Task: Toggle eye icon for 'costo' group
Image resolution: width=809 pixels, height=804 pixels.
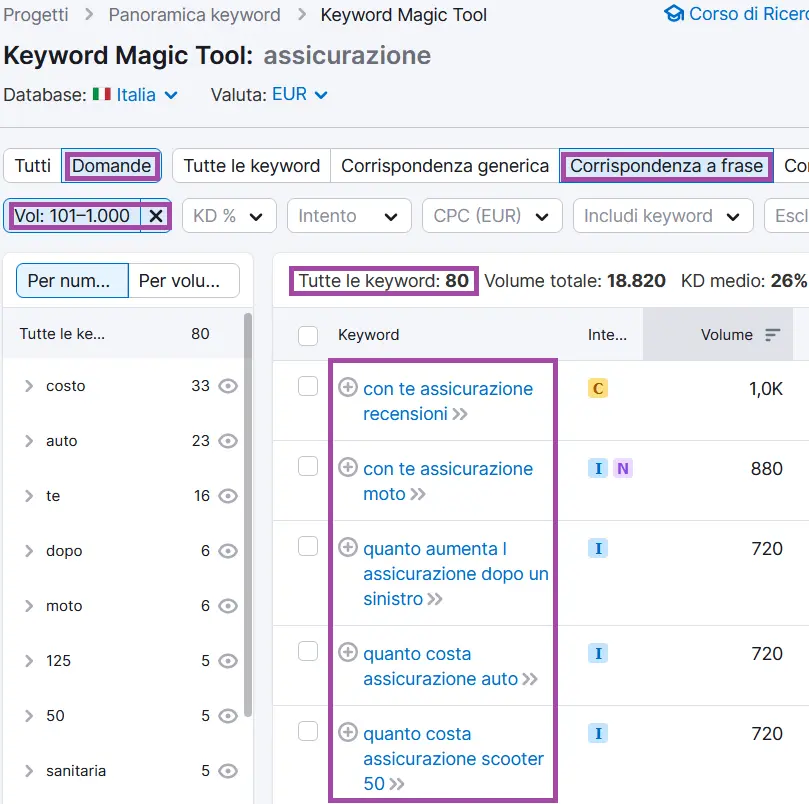Action: 228,386
